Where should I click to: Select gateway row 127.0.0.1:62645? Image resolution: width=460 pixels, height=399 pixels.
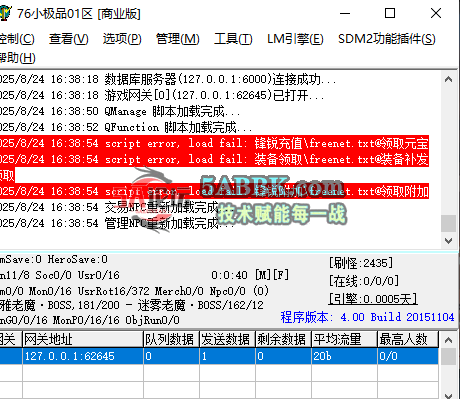[x=219, y=356]
